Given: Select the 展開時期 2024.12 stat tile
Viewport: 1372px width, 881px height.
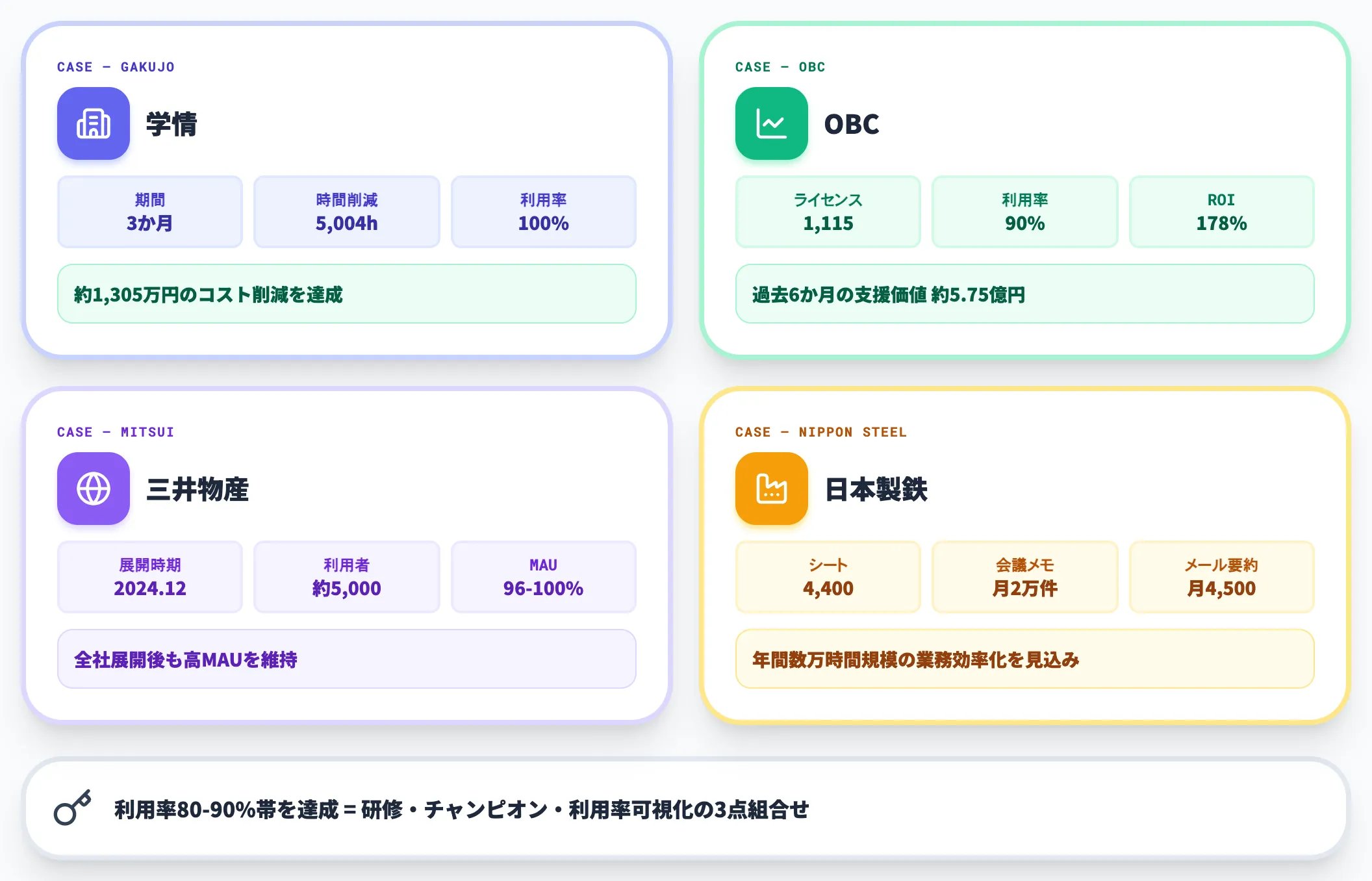Looking at the screenshot, I should pyautogui.click(x=150, y=577).
